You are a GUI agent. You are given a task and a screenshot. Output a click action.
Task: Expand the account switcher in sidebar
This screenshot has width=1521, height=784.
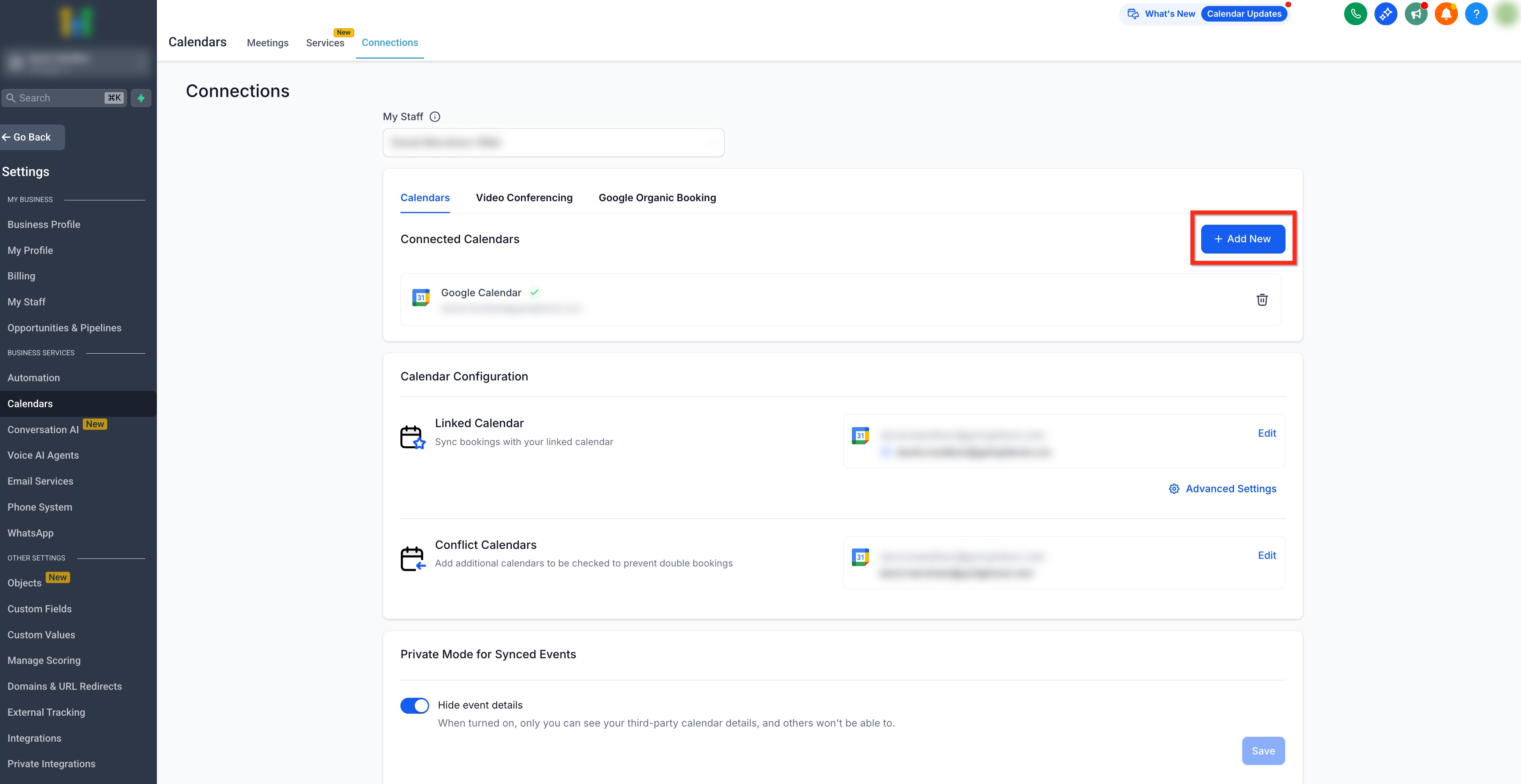coord(75,61)
